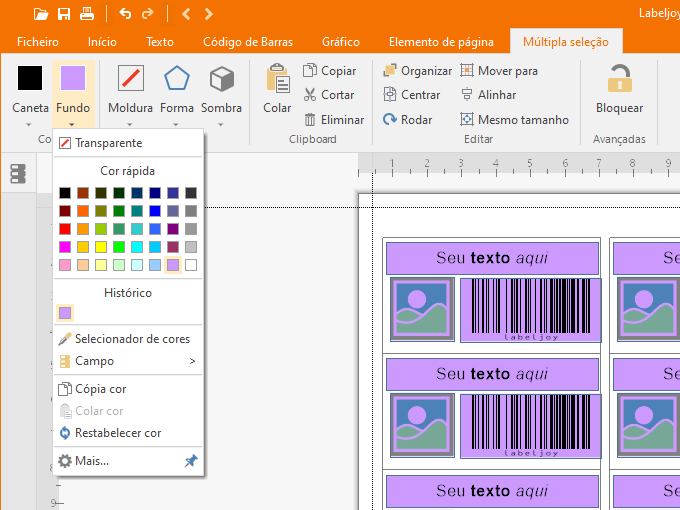Pin the color menu with the pushpin
Viewport: 680px width, 510px height.
tap(191, 461)
